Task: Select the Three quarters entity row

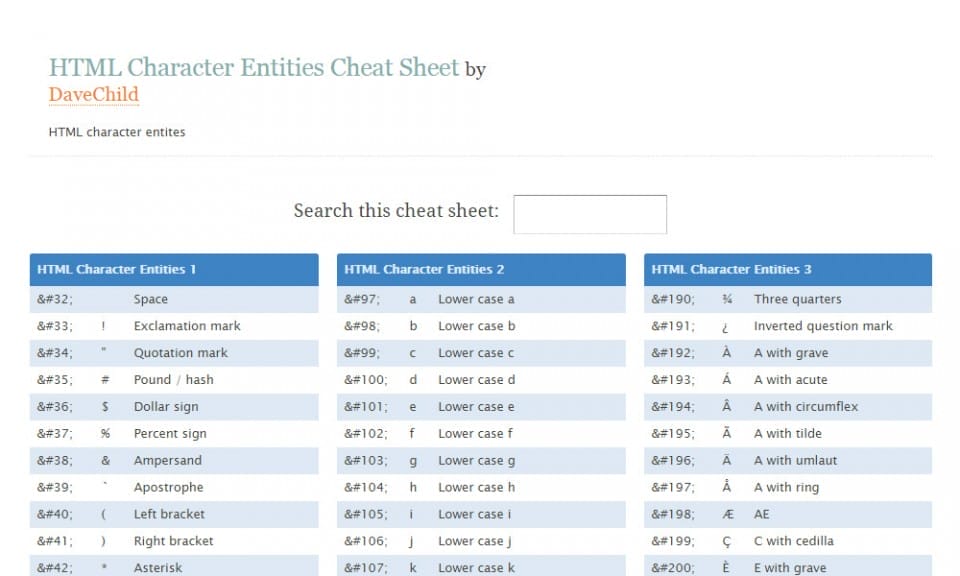Action: [780, 298]
